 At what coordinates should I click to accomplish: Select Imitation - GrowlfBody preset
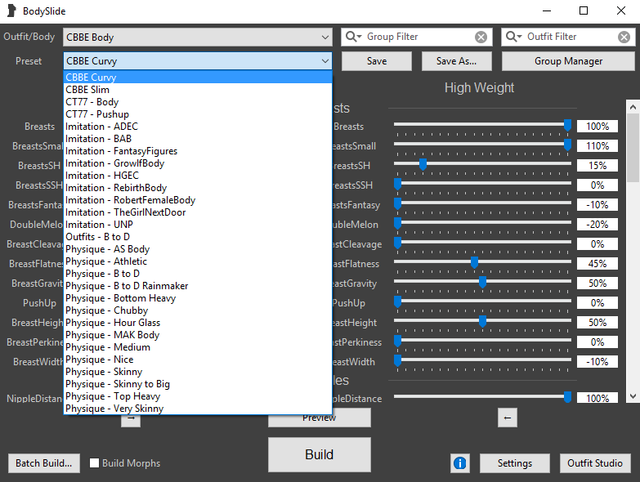(198, 163)
